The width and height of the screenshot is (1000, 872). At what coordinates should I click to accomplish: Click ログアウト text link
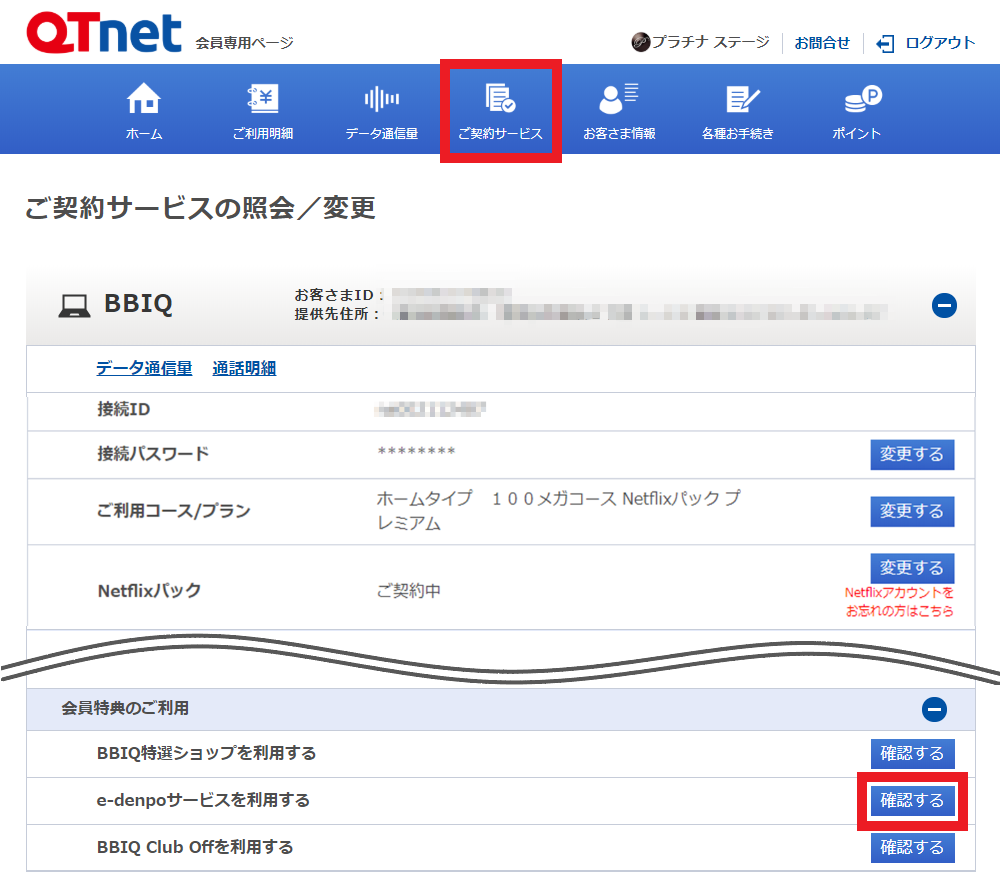pyautogui.click(x=940, y=43)
